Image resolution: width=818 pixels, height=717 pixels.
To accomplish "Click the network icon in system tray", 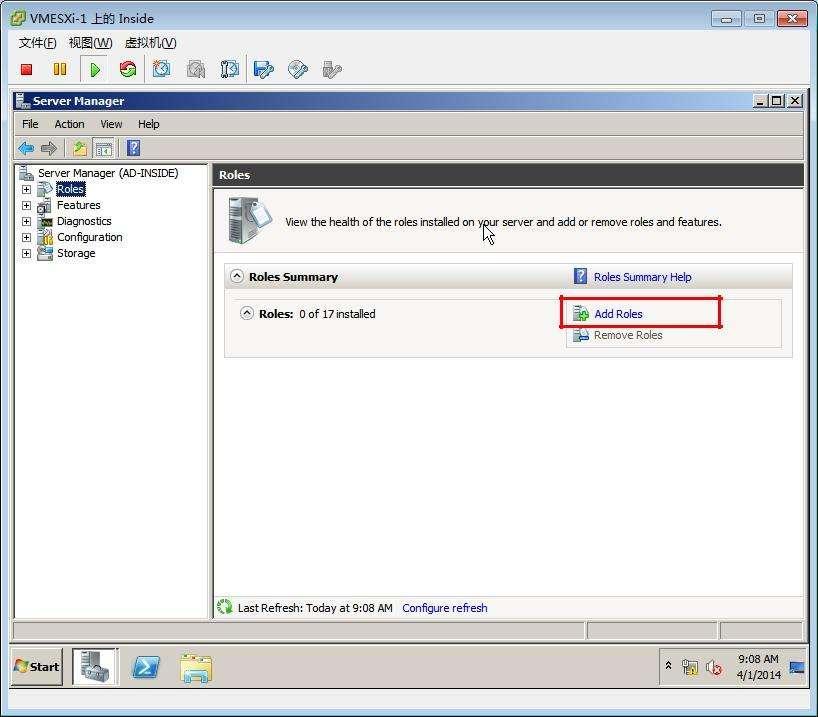I will [690, 667].
